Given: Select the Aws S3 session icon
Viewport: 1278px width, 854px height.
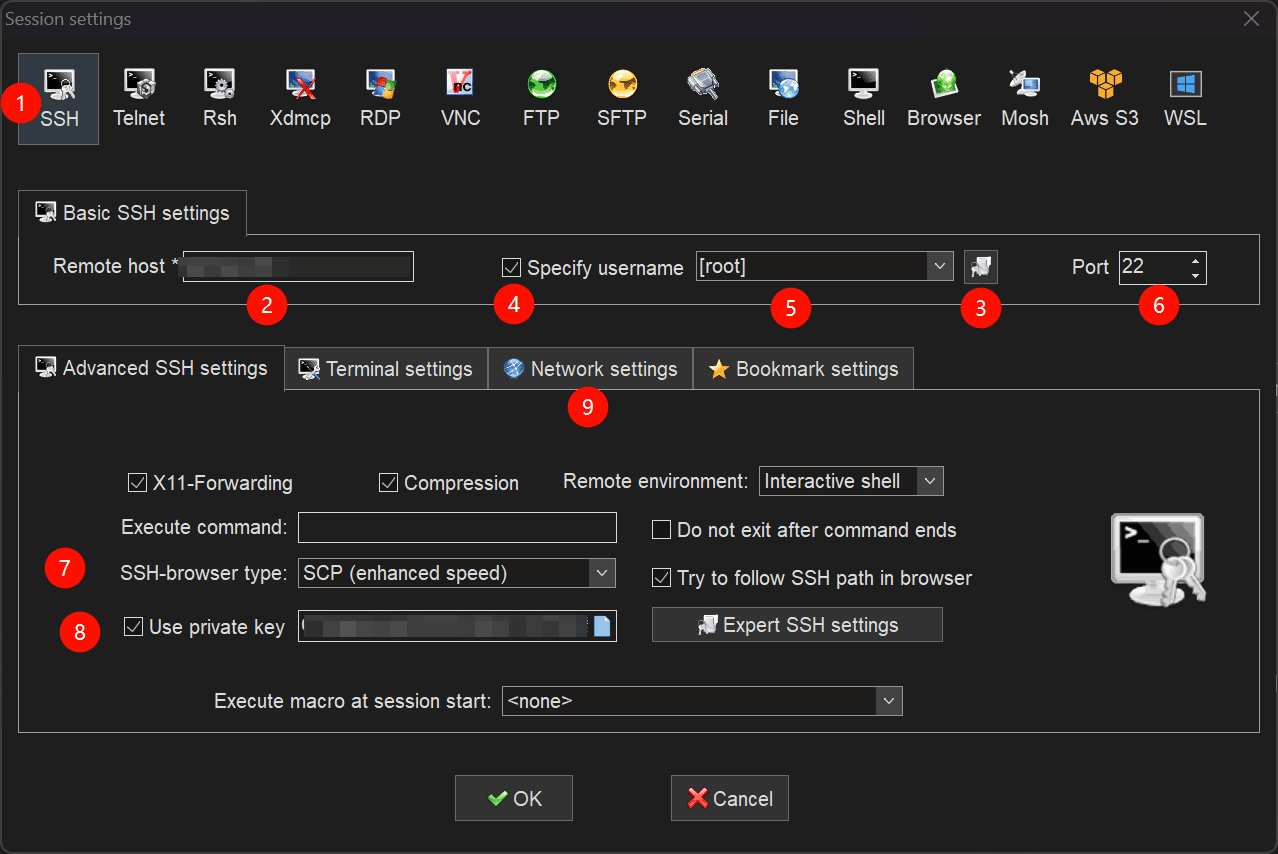Looking at the screenshot, I should coord(1104,98).
